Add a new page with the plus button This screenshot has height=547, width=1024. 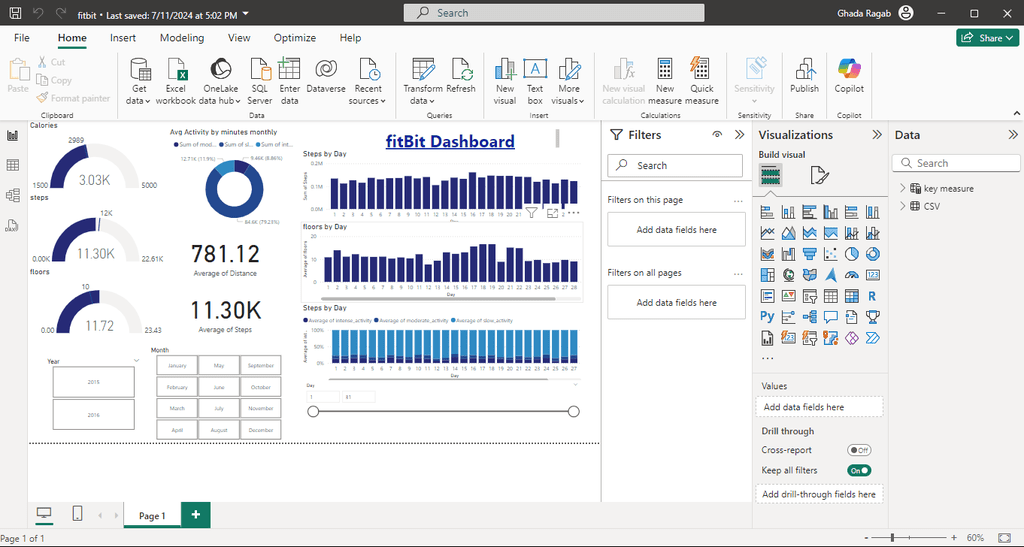pos(195,514)
